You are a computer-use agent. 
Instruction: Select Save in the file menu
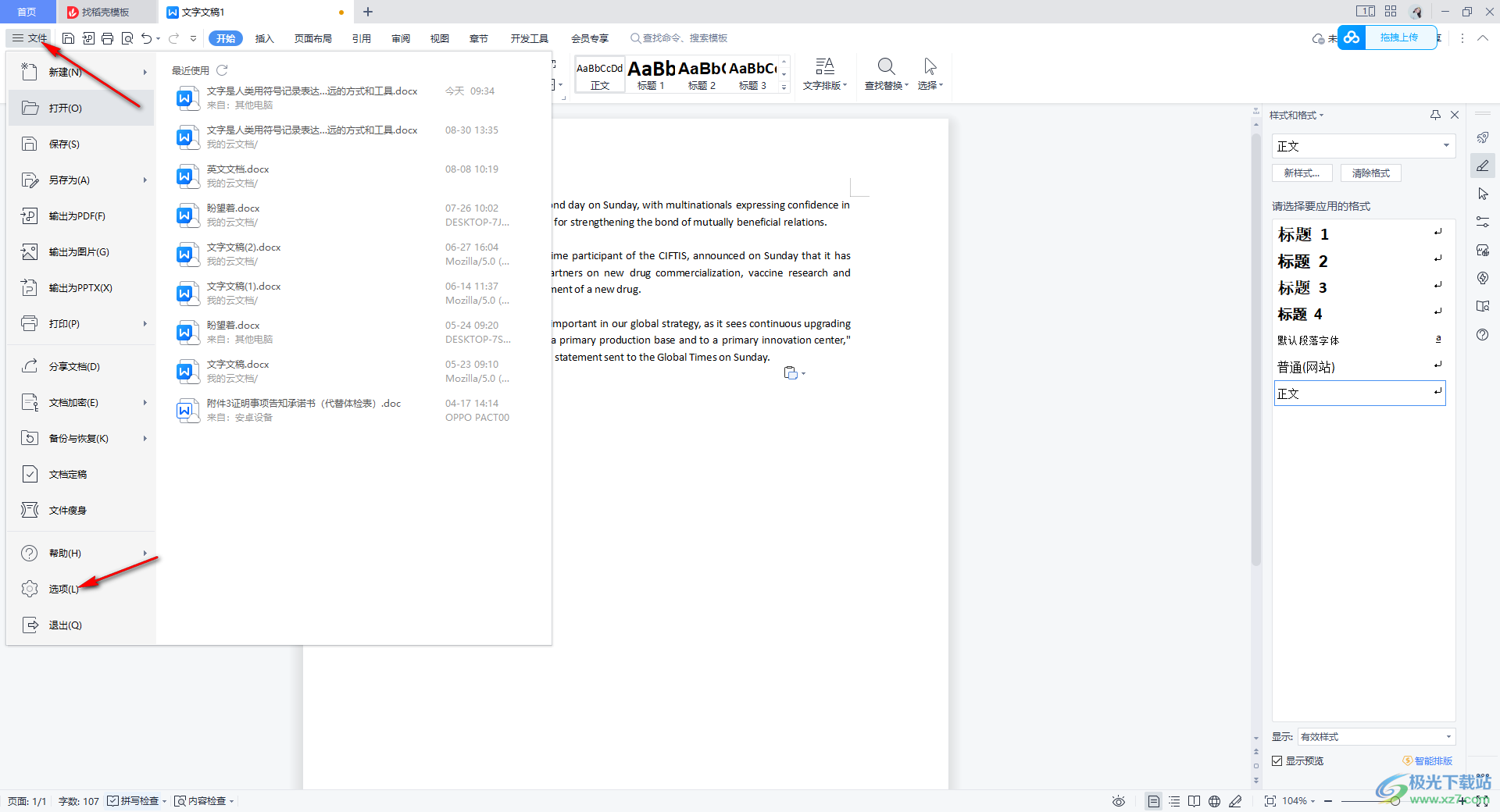[81, 144]
